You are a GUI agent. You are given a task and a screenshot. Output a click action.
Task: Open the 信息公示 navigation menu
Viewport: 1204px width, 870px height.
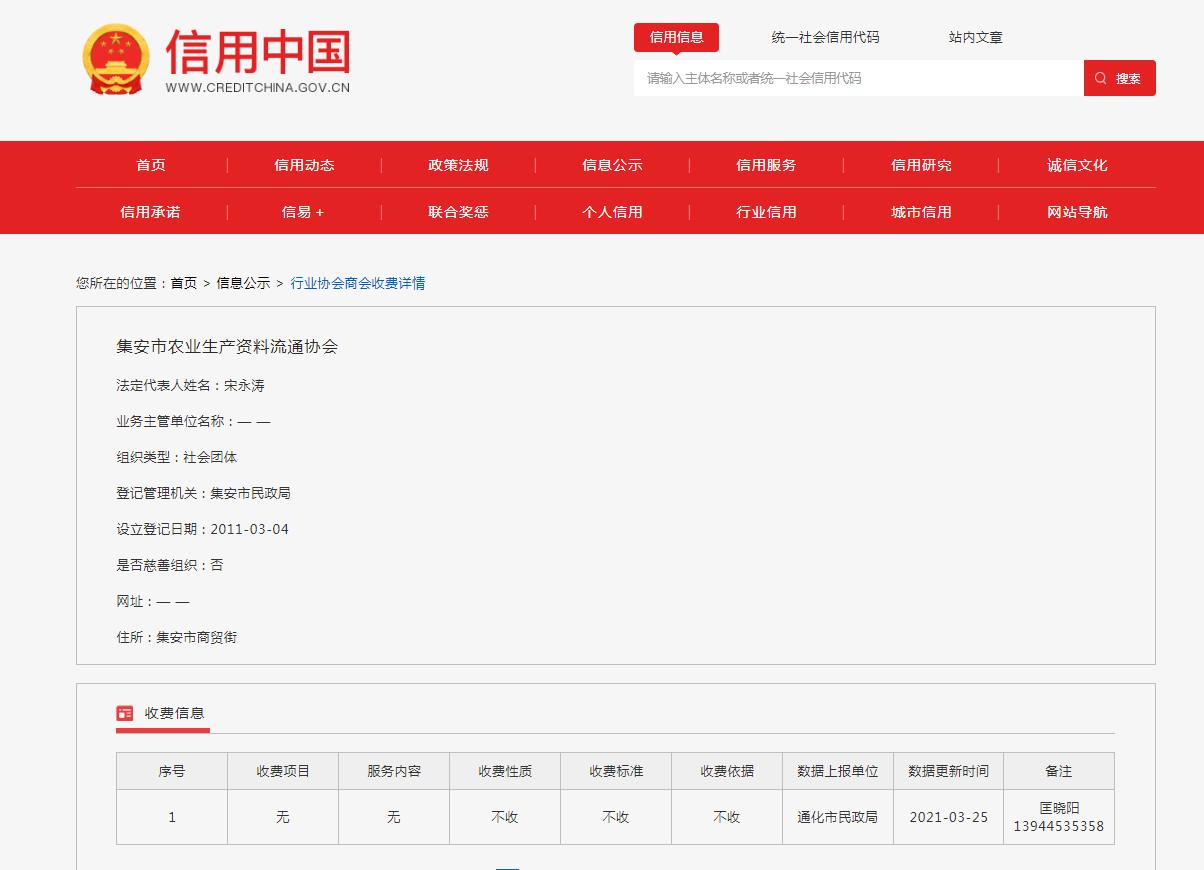(x=612, y=165)
